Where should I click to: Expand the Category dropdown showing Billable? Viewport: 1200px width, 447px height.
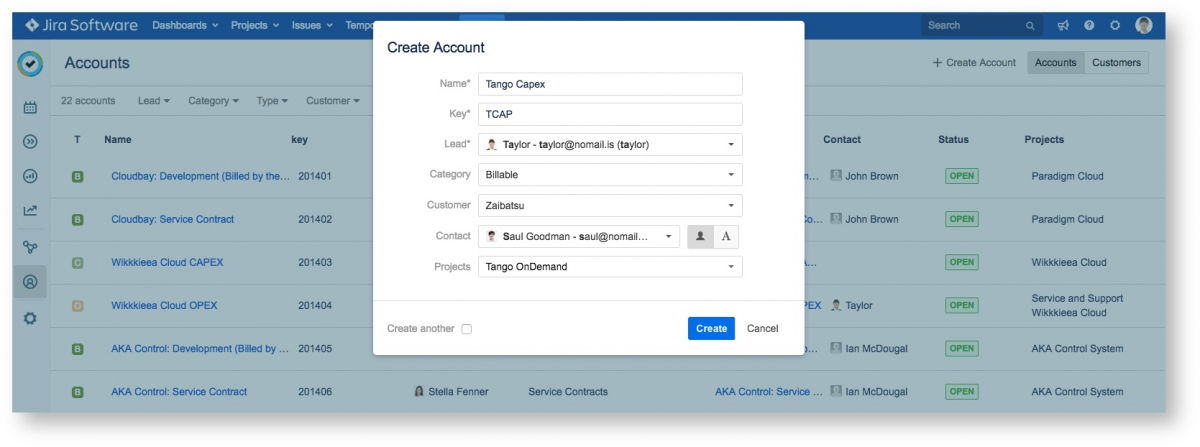pyautogui.click(x=610, y=175)
